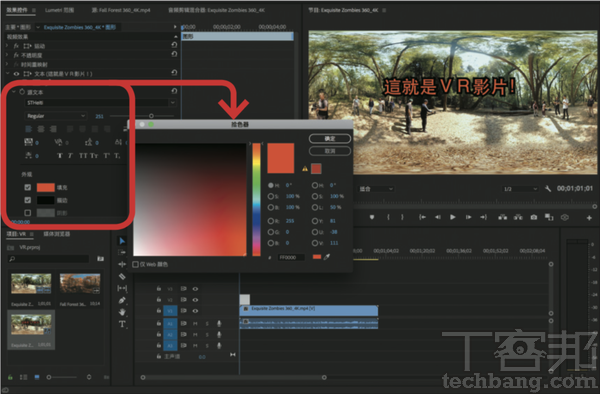Click the black stroke color swatch
This screenshot has width=600, height=394.
coord(46,200)
